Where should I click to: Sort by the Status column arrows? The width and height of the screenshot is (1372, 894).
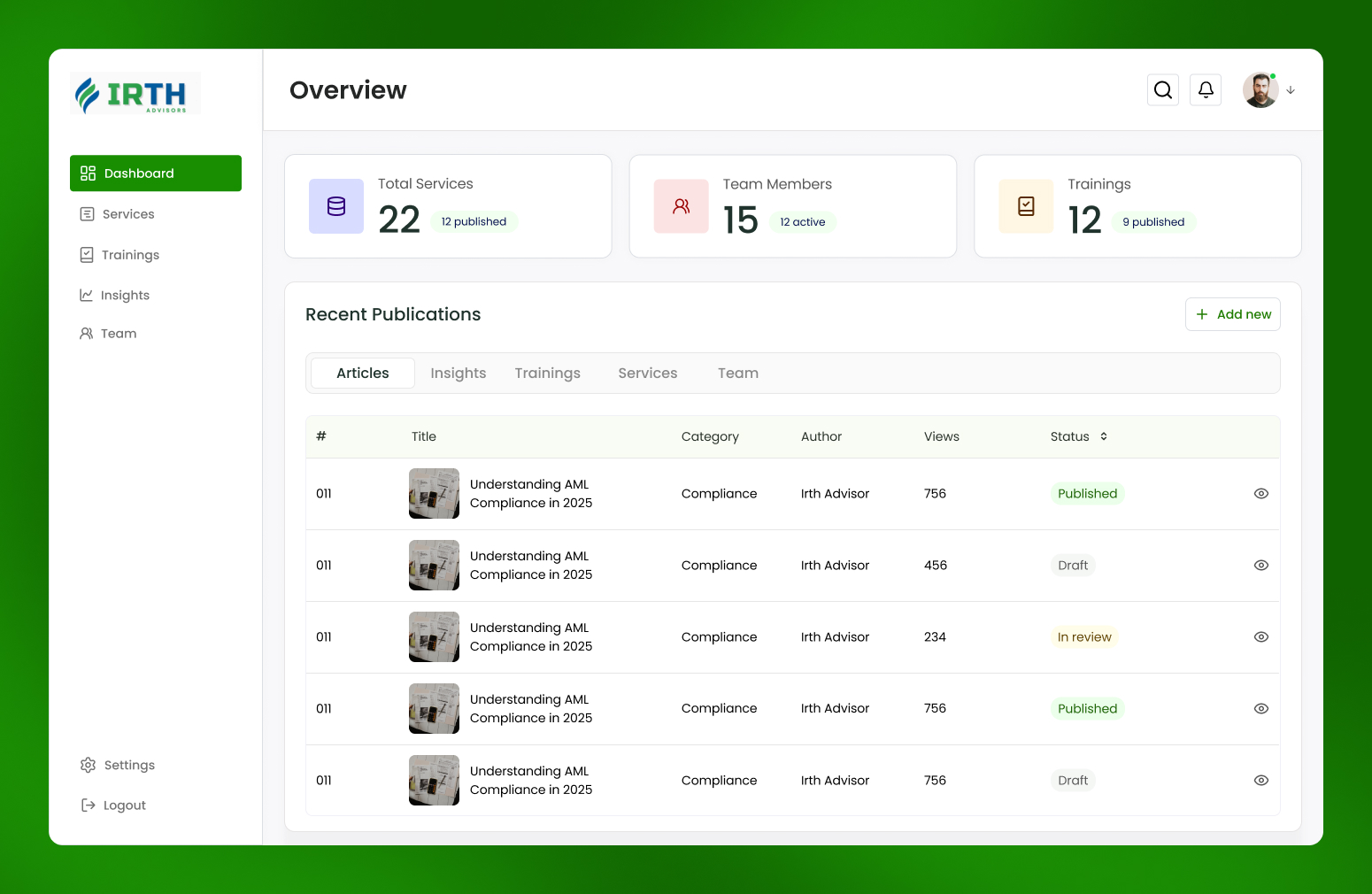pos(1104,436)
